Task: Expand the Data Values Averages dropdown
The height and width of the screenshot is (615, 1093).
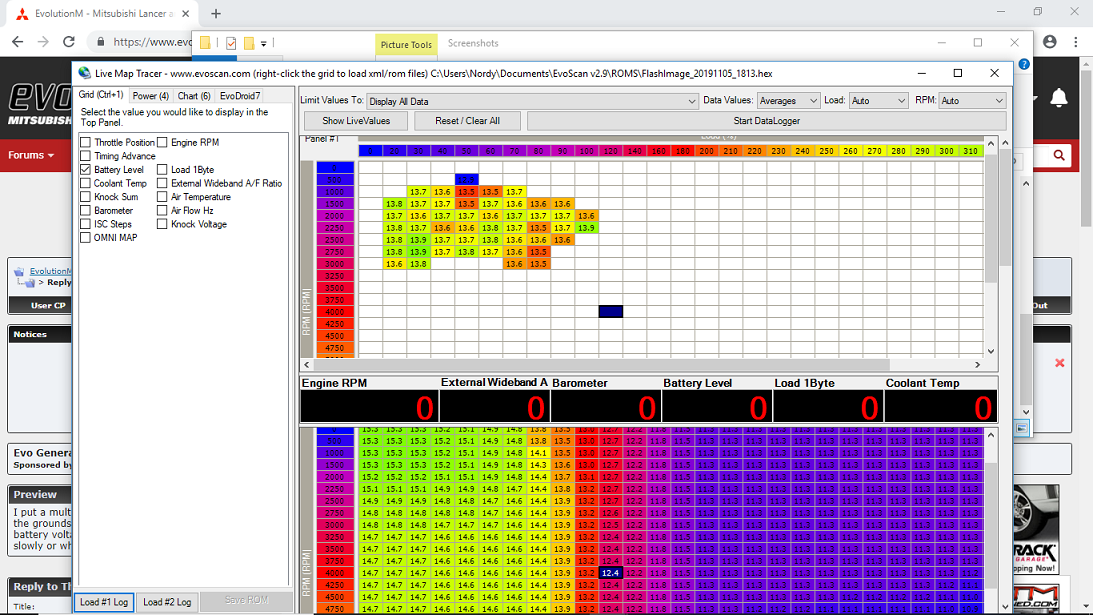Action: (787, 101)
